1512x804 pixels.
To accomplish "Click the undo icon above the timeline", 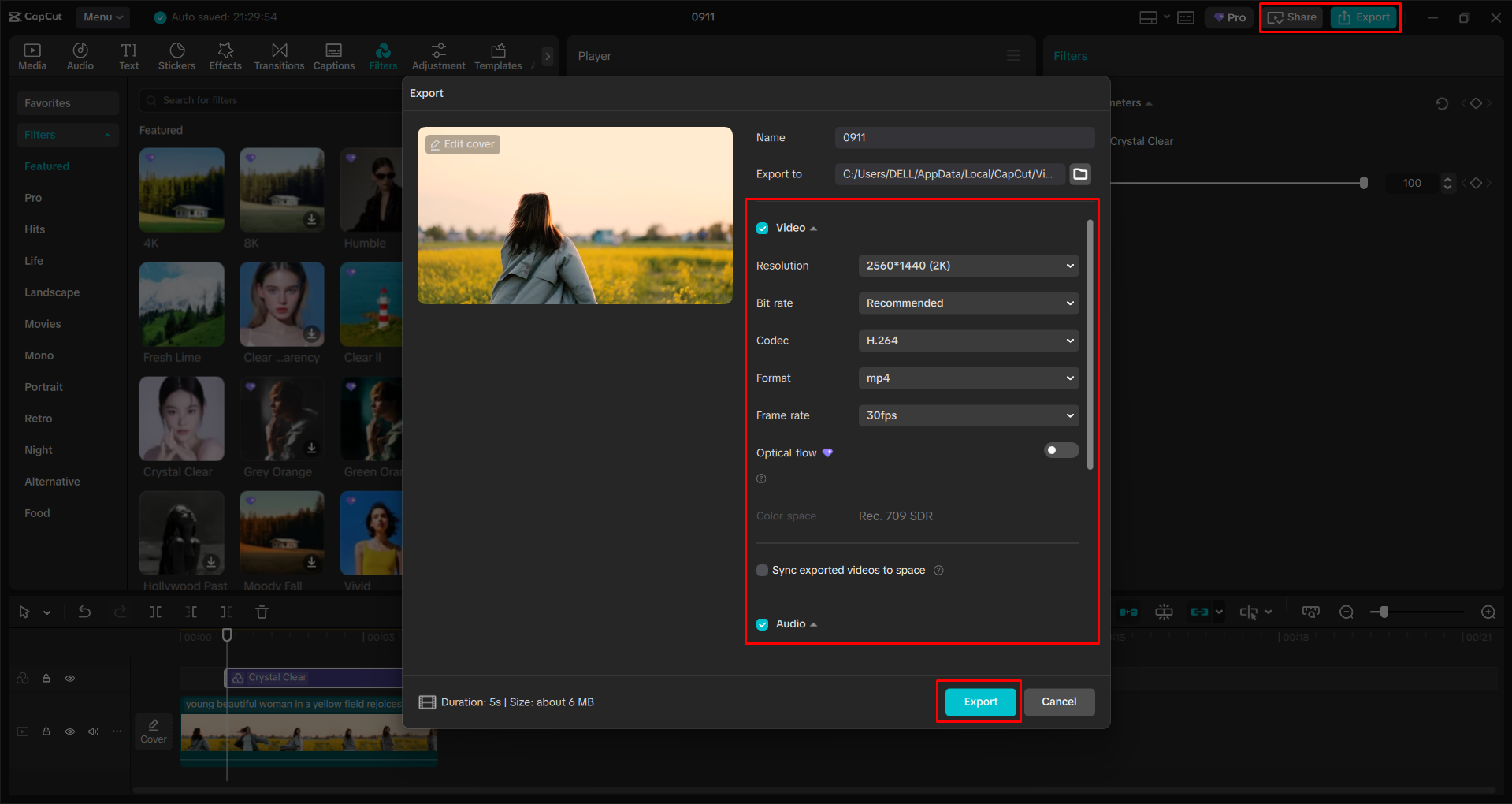I will click(x=84, y=612).
